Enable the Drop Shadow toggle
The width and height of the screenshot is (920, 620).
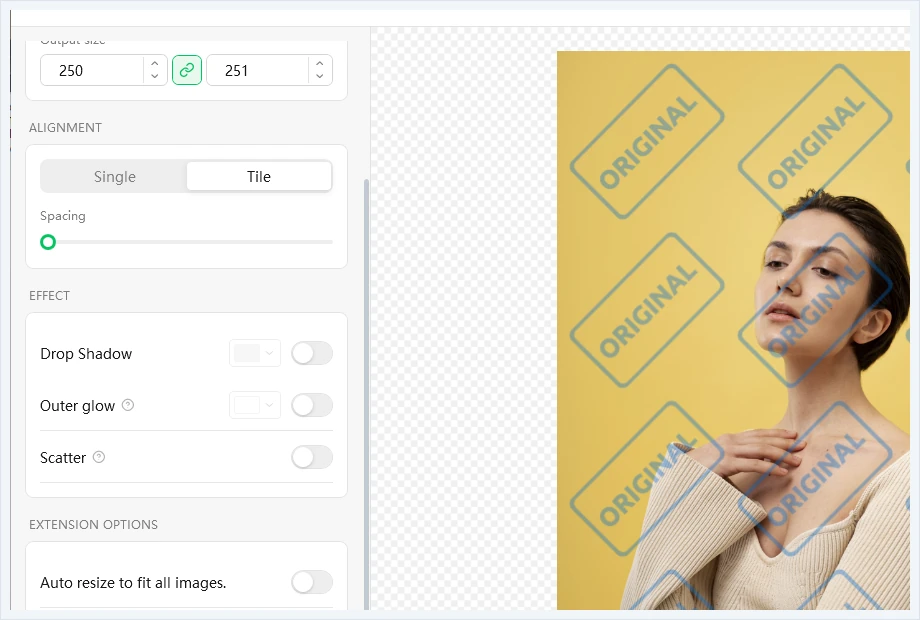point(312,353)
